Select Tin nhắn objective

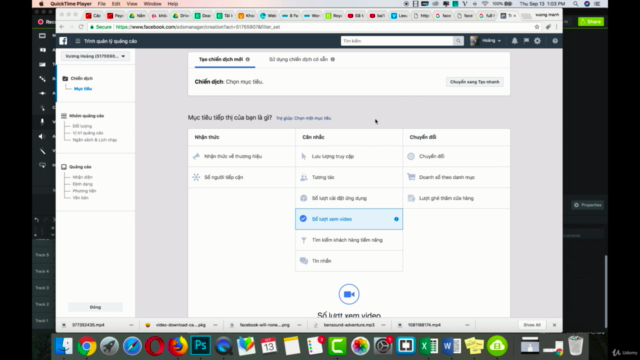pyautogui.click(x=349, y=261)
